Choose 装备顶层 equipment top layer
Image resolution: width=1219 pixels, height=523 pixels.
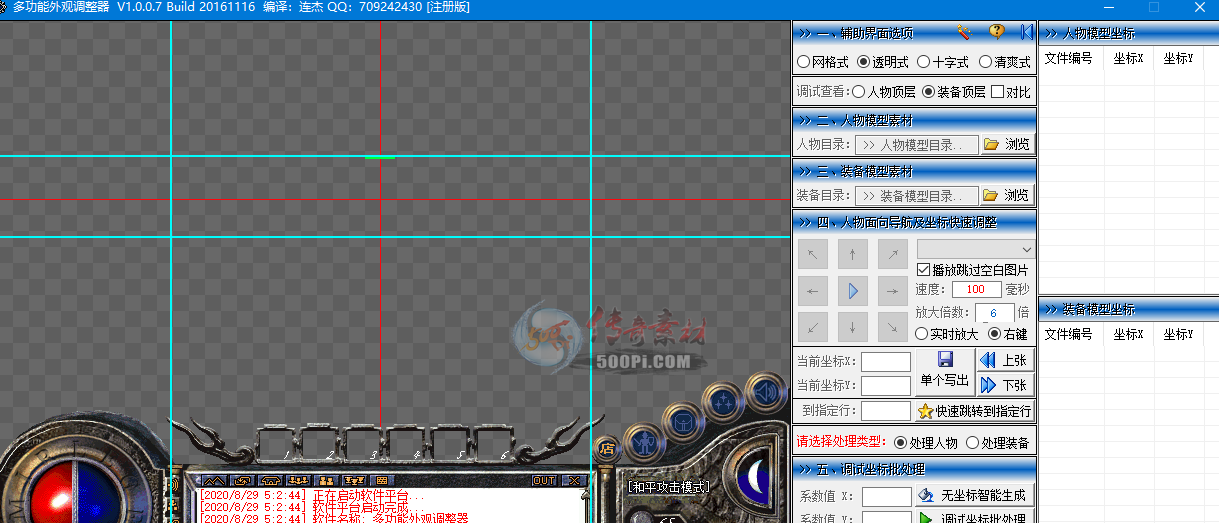coord(954,92)
